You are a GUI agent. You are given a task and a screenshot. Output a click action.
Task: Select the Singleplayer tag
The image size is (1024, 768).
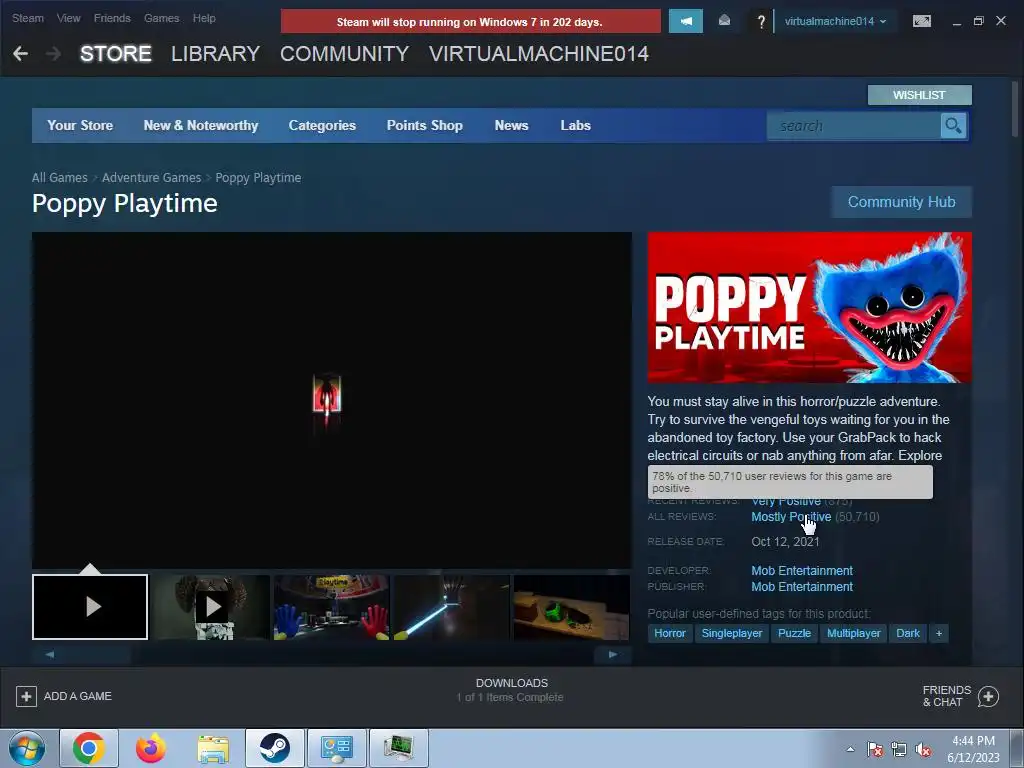(x=731, y=633)
